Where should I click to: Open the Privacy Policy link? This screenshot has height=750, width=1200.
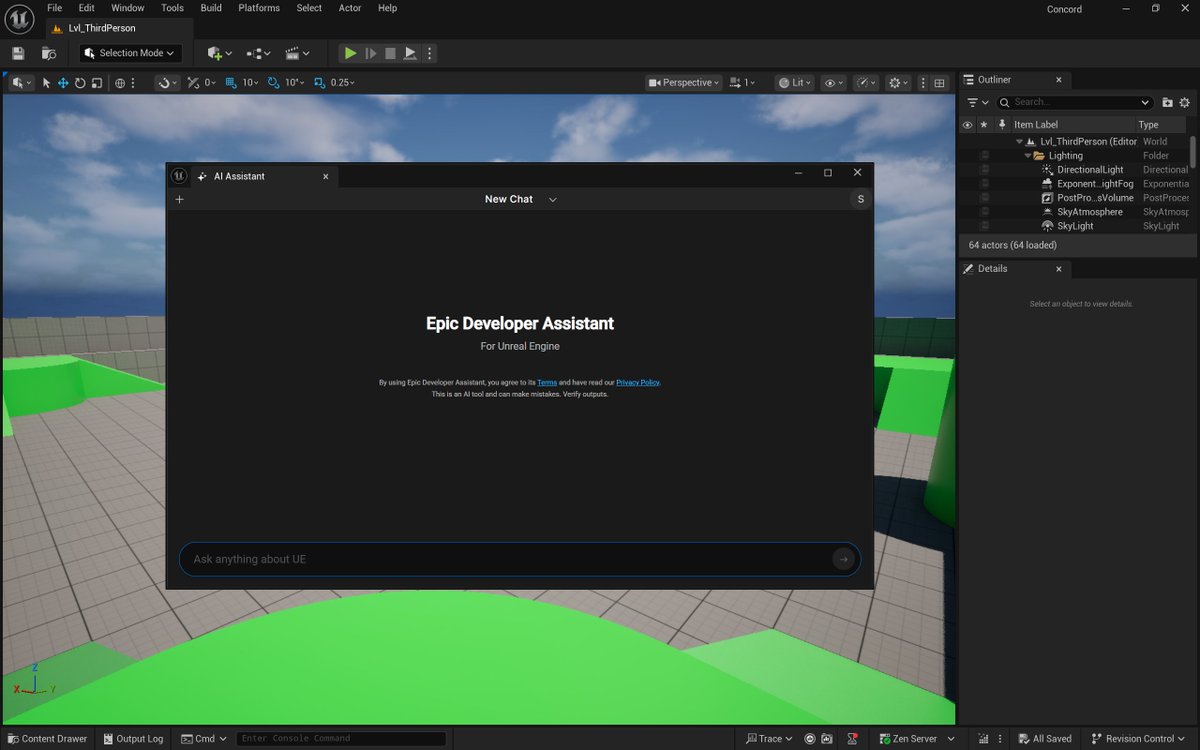click(638, 382)
